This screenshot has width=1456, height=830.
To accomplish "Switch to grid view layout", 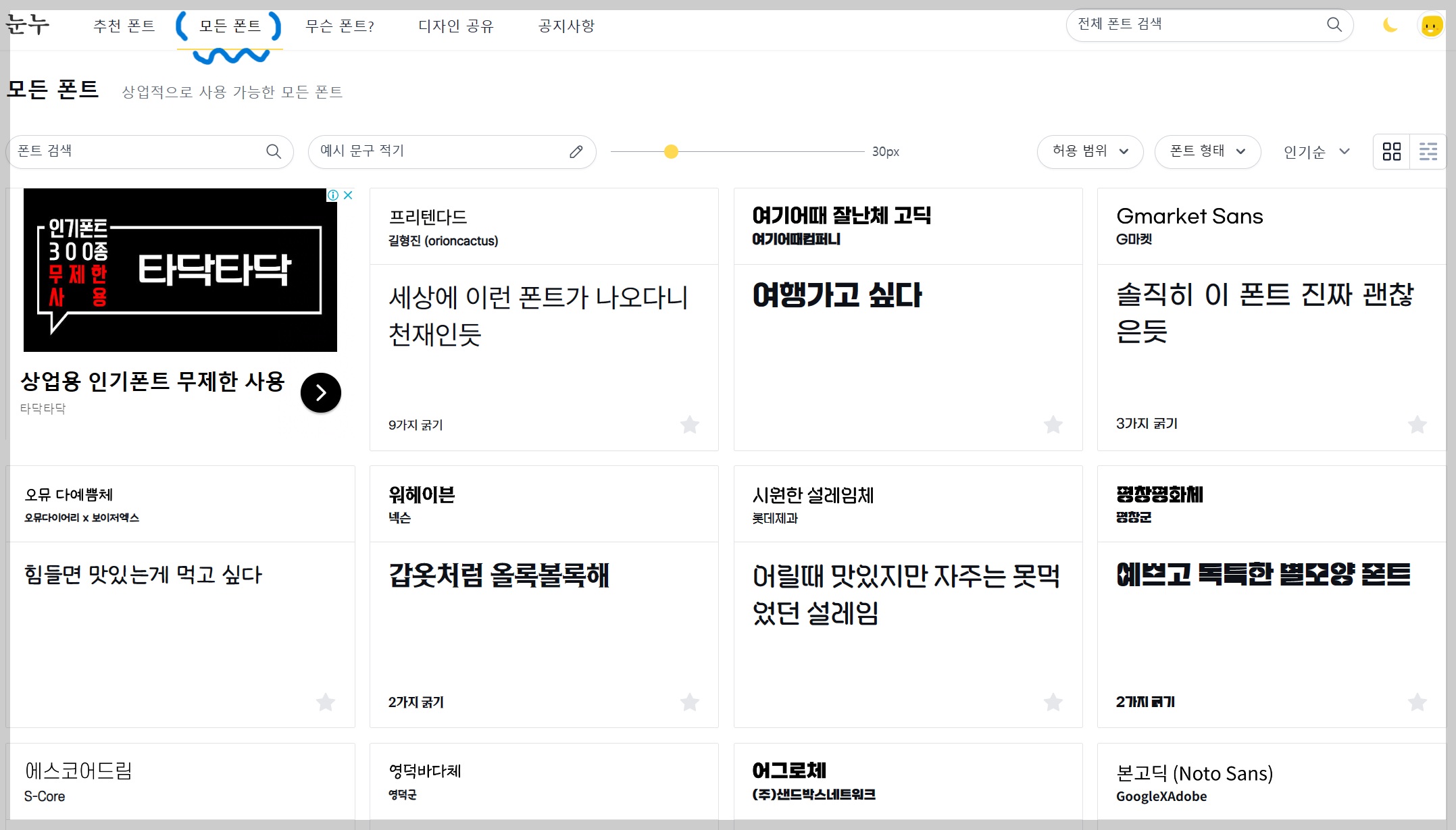I will (1392, 151).
